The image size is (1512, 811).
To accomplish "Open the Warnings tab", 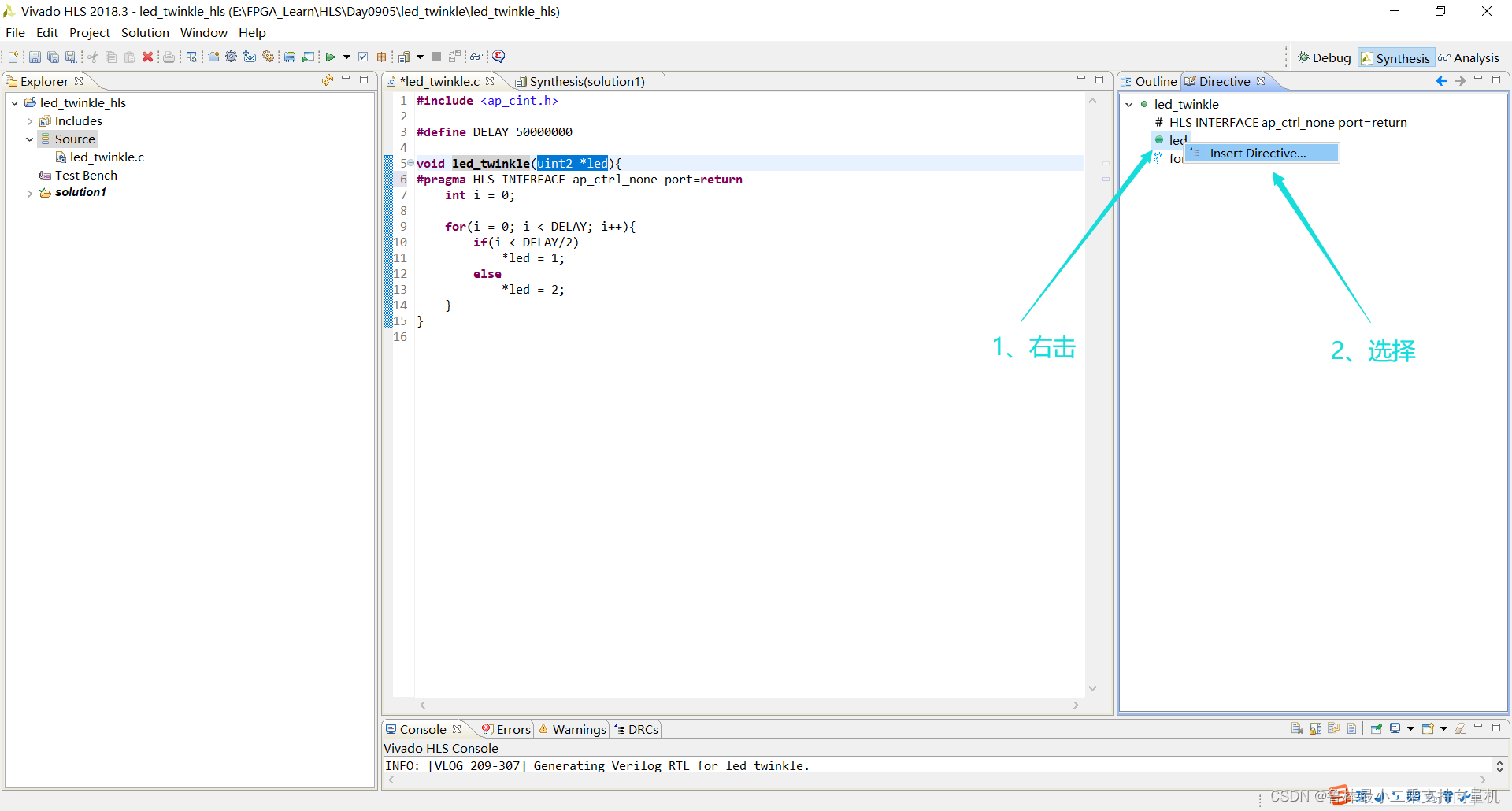I will (573, 729).
